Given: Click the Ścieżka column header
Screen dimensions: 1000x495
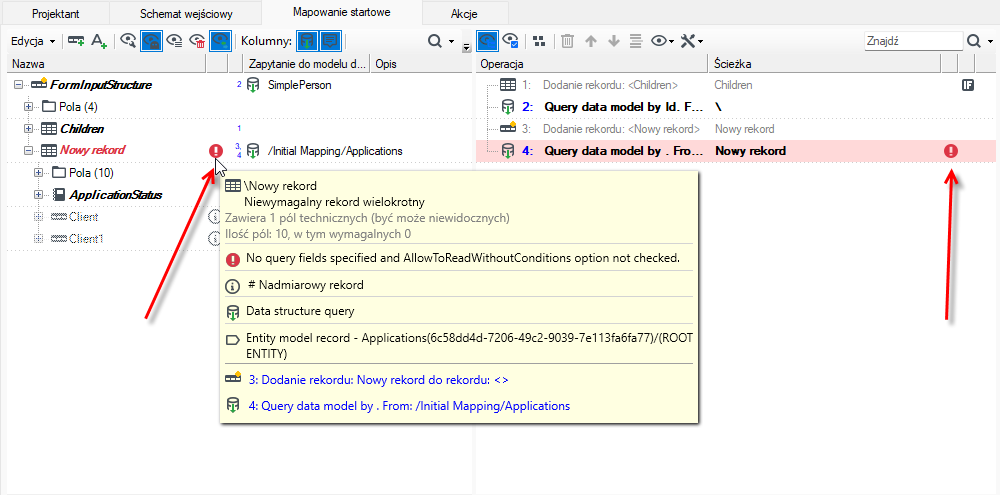Looking at the screenshot, I should [824, 64].
